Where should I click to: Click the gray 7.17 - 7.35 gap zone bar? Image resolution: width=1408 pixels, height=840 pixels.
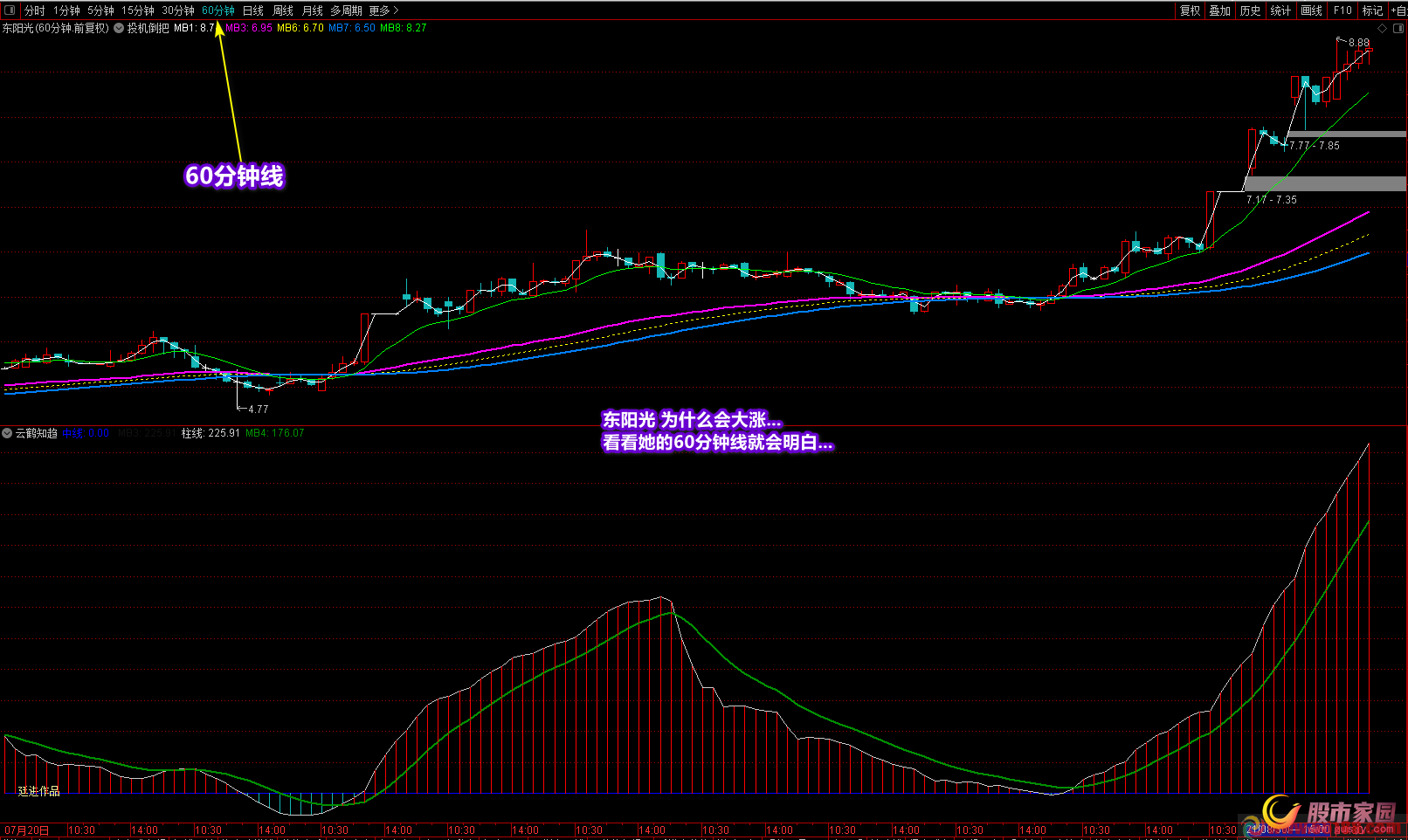pos(1323,183)
